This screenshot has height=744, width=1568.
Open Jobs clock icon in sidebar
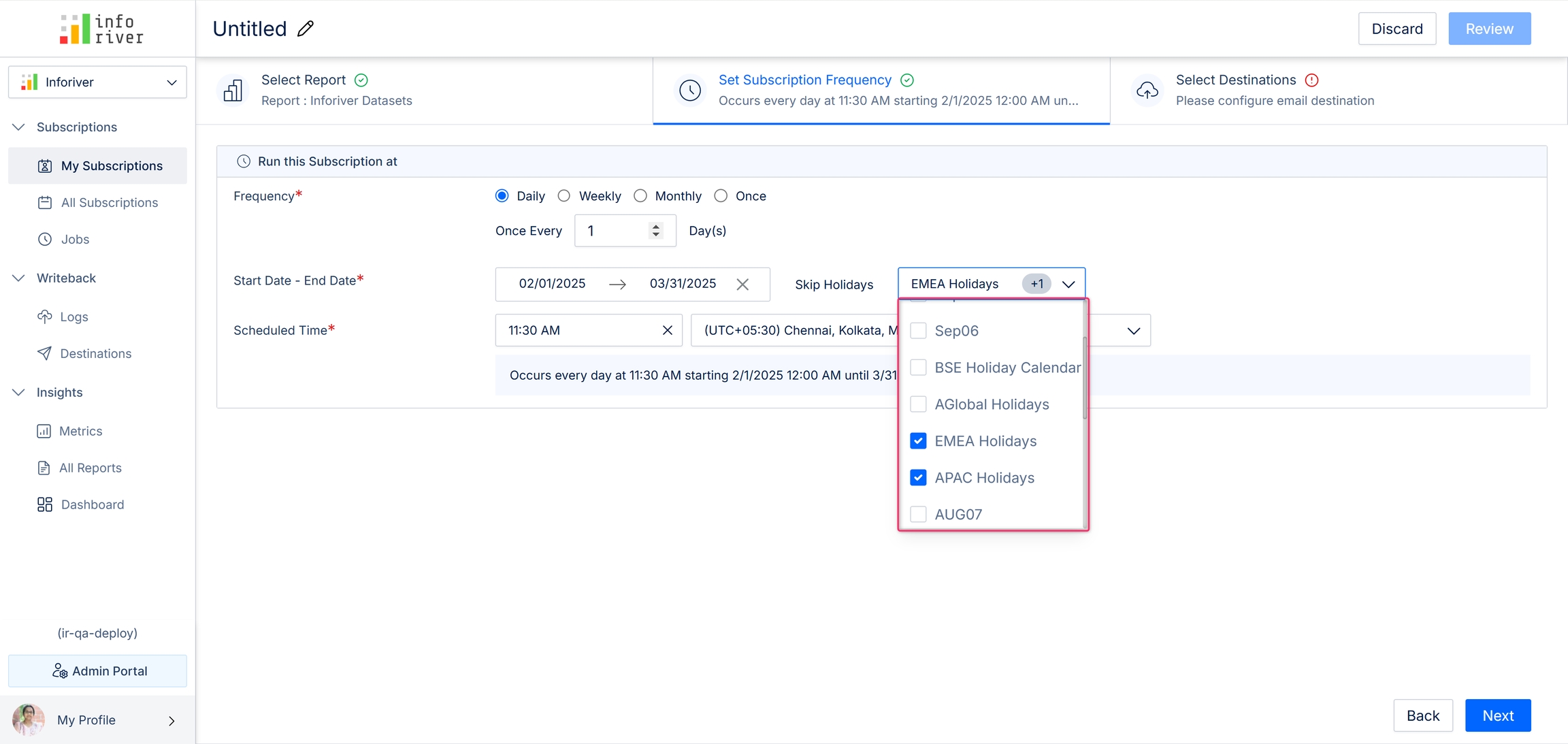pyautogui.click(x=45, y=240)
